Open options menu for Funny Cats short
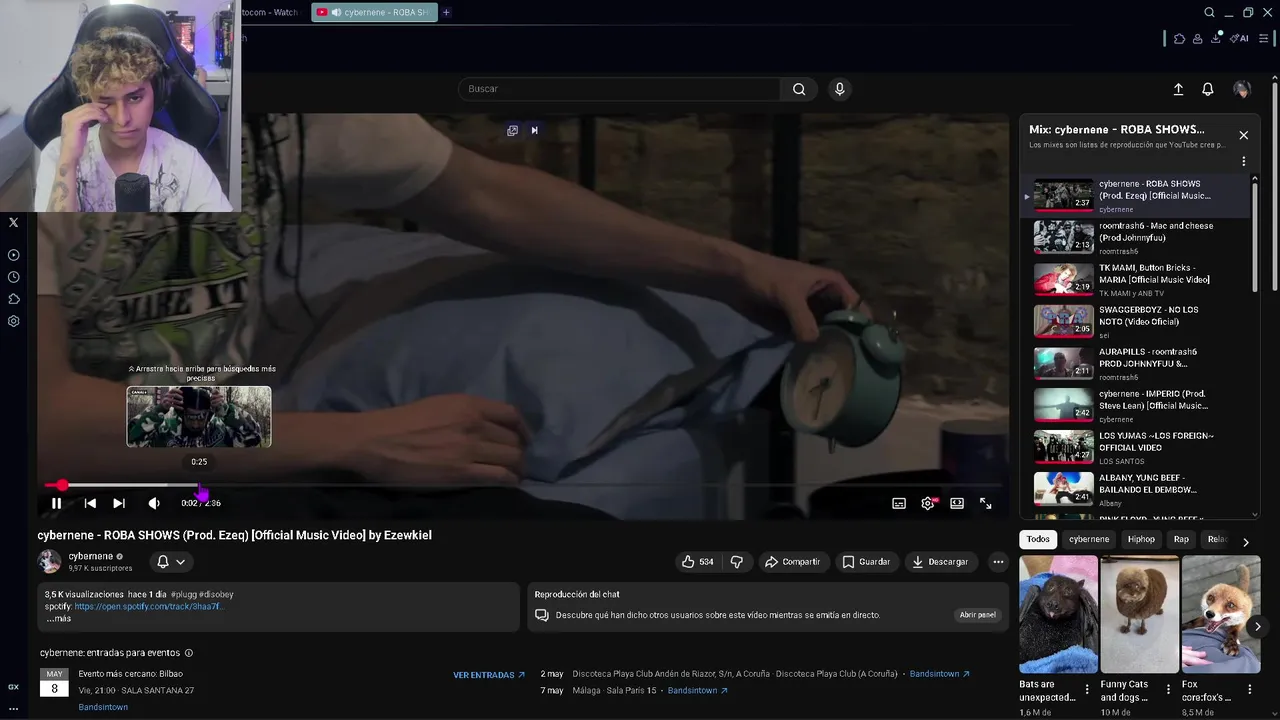Screen dimensions: 1280x720 click(1168, 690)
